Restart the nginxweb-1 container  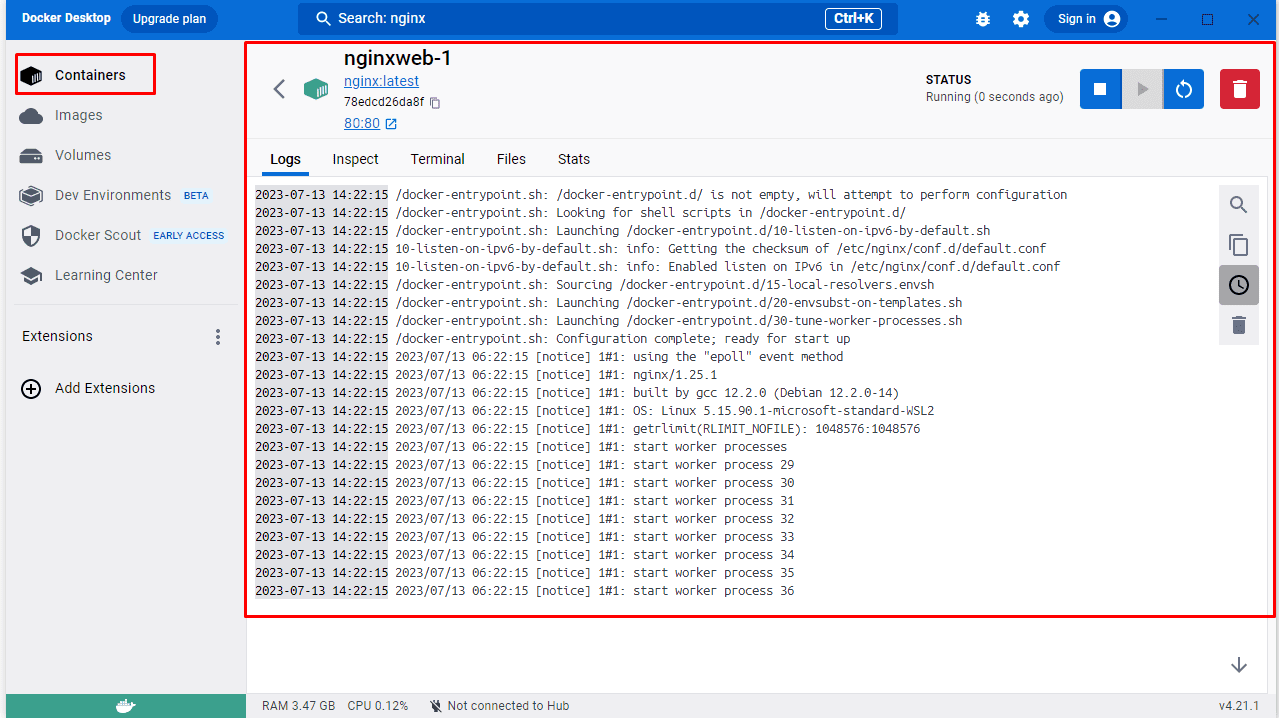click(x=1184, y=89)
